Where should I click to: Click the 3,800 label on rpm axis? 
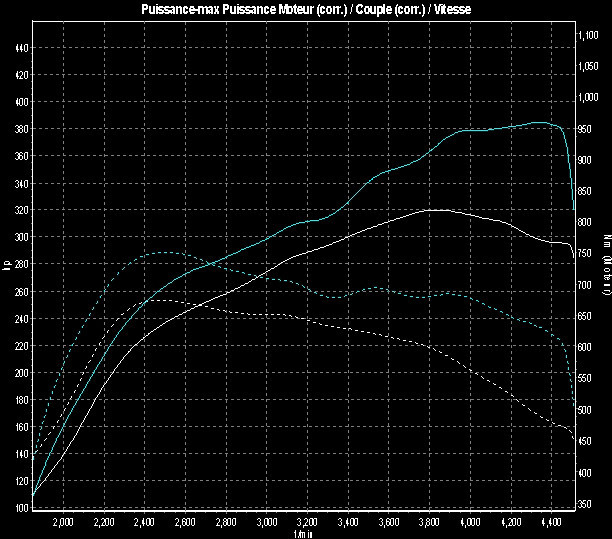(x=431, y=522)
